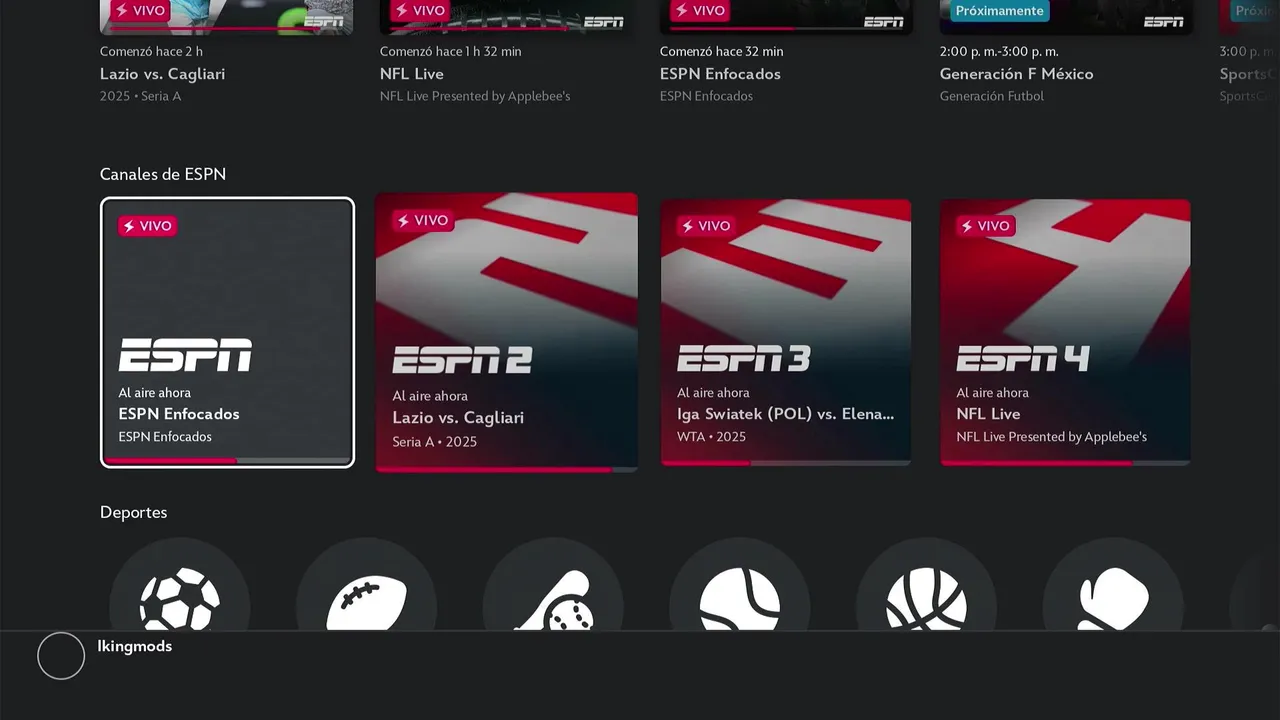Open the soccer ball sport icon
This screenshot has width=1280, height=720.
(179, 586)
